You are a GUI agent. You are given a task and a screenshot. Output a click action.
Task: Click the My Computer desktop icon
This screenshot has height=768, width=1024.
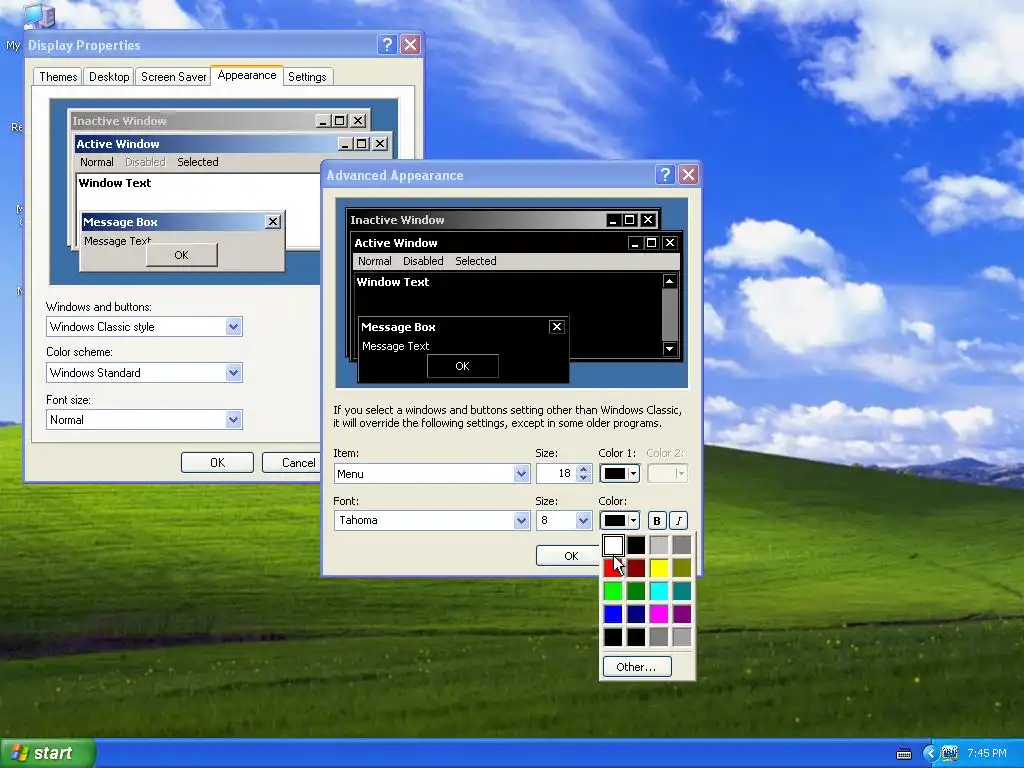pyautogui.click(x=37, y=16)
